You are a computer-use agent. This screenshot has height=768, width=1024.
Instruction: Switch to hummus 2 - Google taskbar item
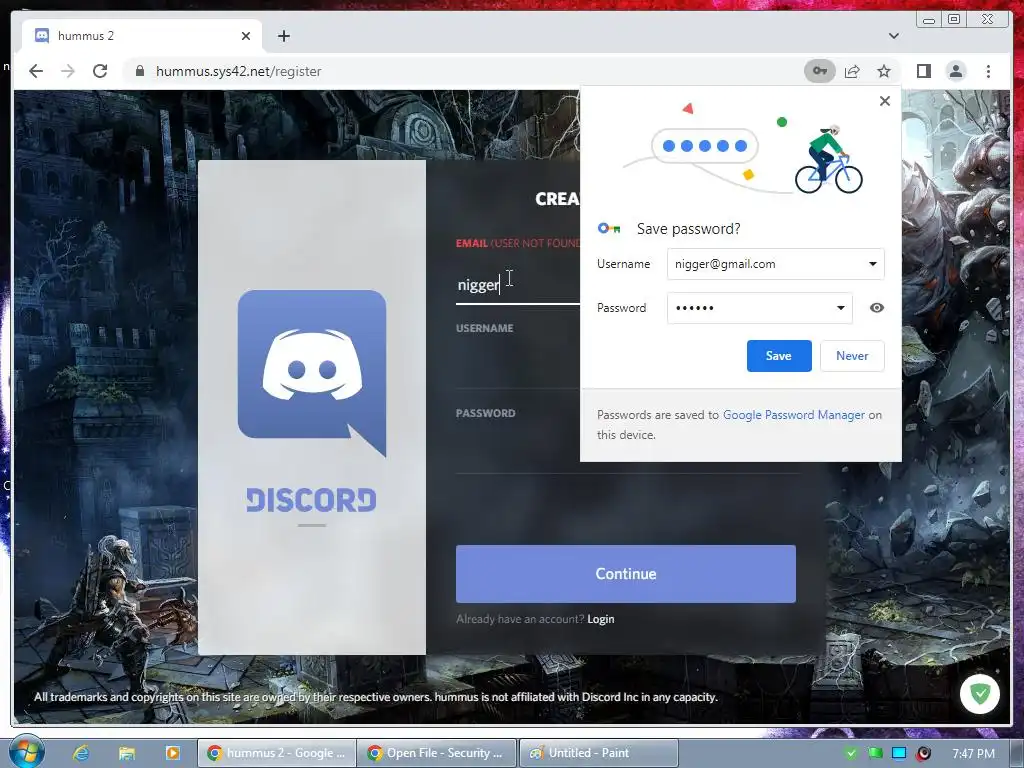point(277,753)
